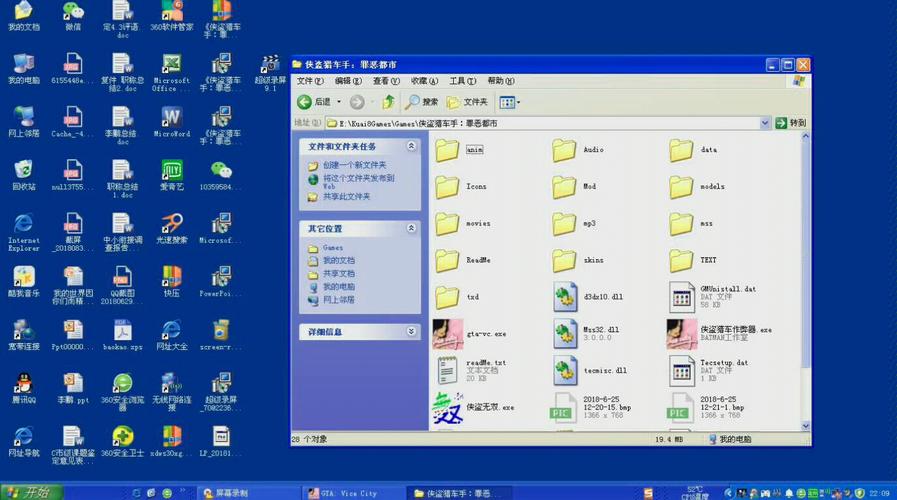Expand the address bar dropdown
This screenshot has height=500, width=897.
pyautogui.click(x=764, y=123)
